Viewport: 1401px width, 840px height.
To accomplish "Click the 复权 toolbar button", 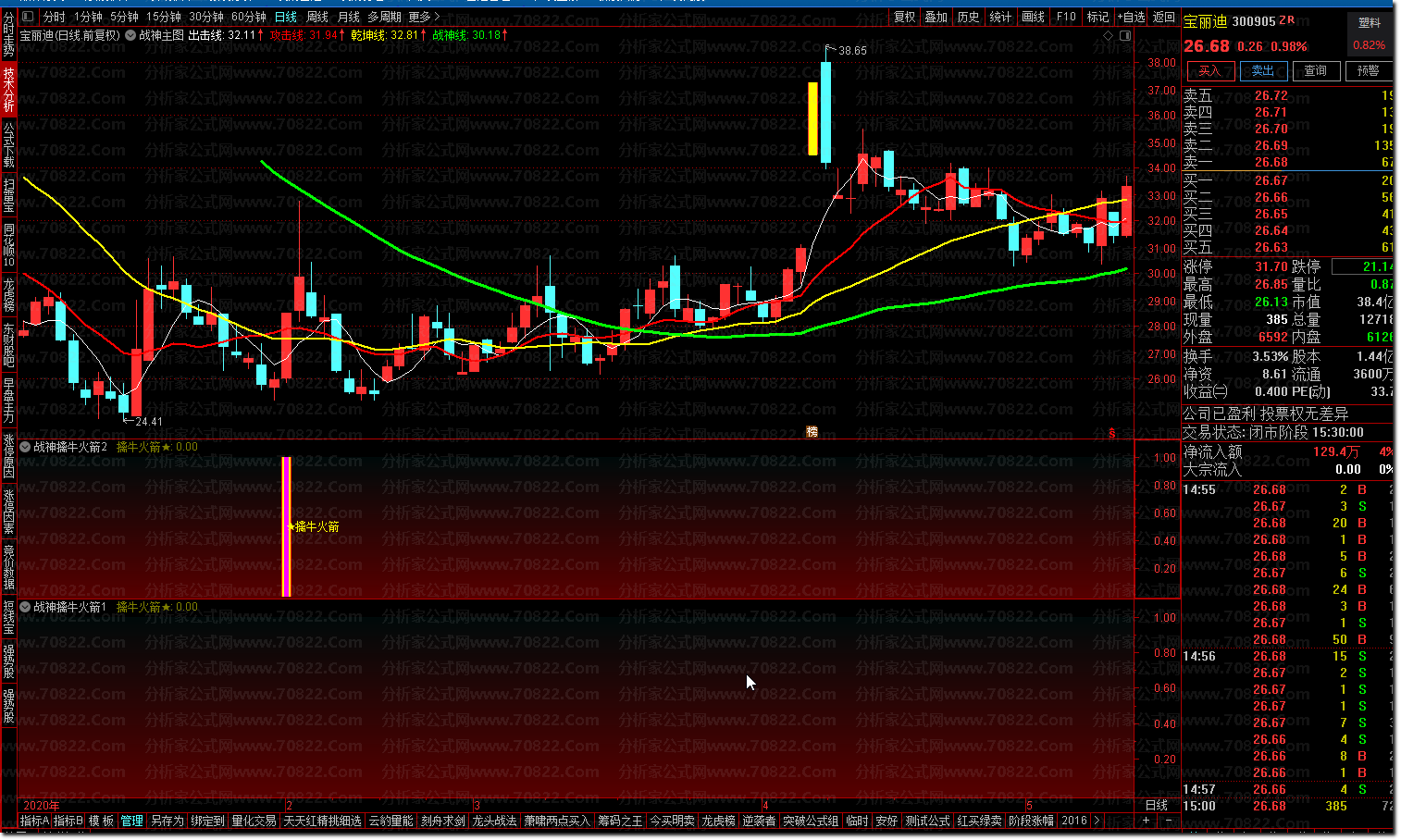I will pyautogui.click(x=904, y=17).
